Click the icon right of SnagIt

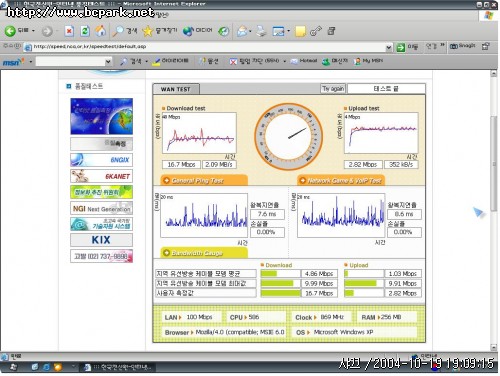[486, 47]
